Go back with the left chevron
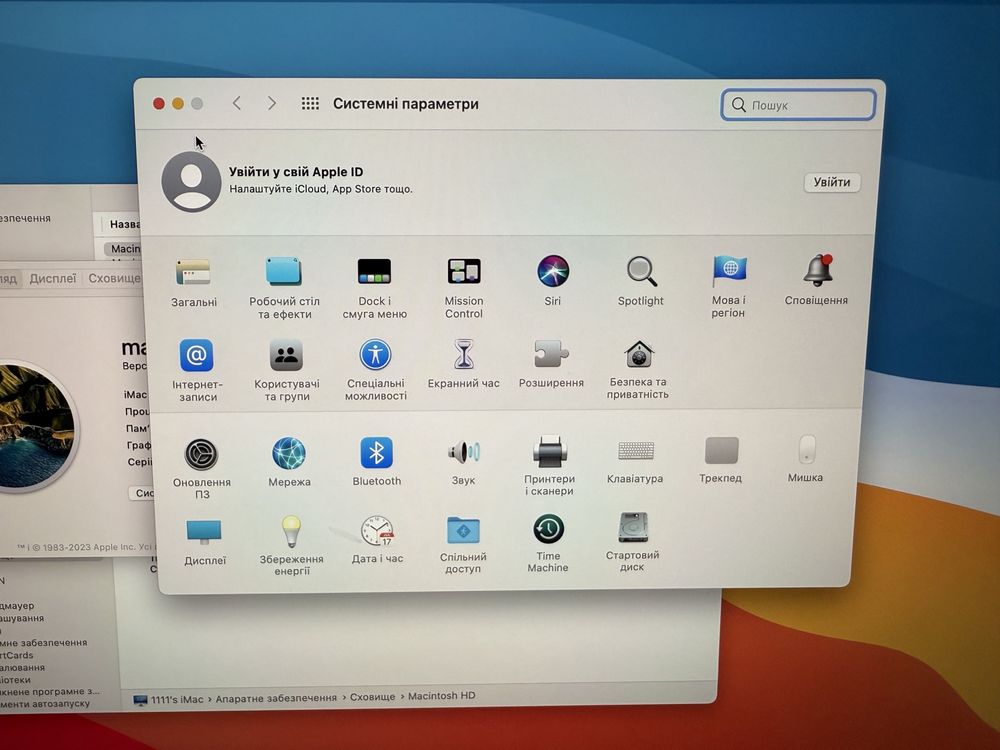 coord(237,103)
